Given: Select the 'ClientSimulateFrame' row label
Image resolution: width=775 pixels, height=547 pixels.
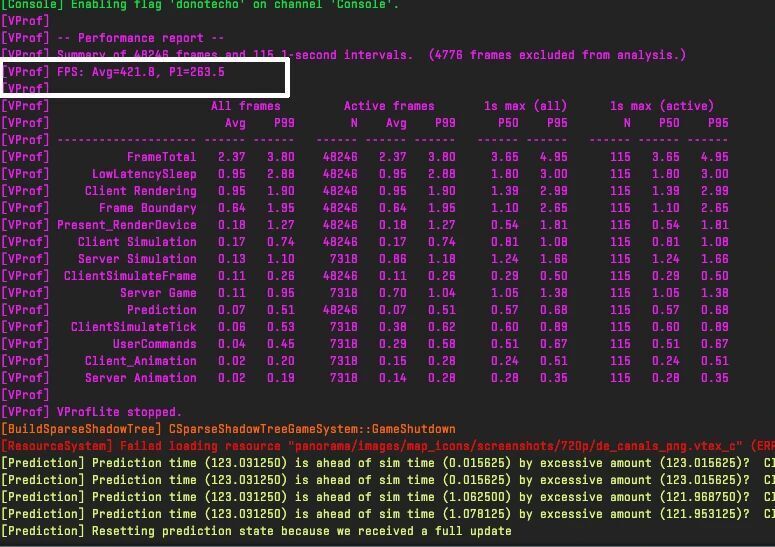Looking at the screenshot, I should point(130,276).
